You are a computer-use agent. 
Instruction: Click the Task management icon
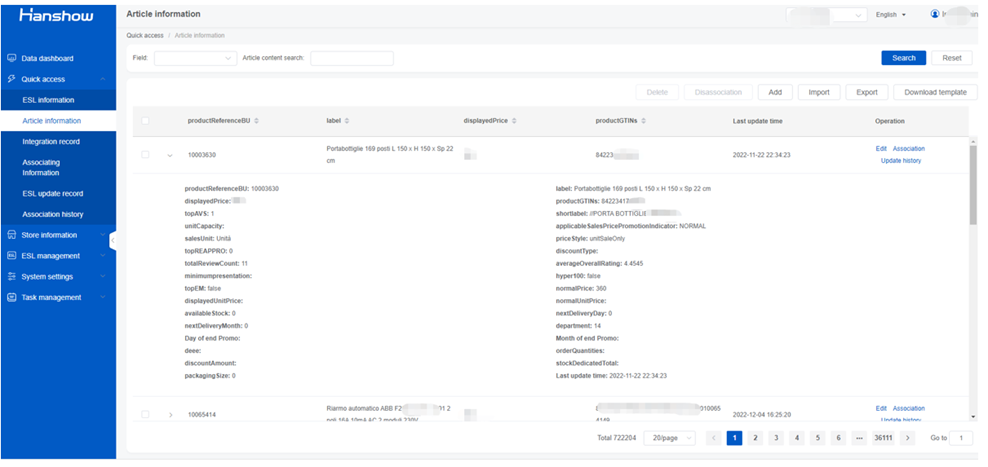[x=11, y=297]
